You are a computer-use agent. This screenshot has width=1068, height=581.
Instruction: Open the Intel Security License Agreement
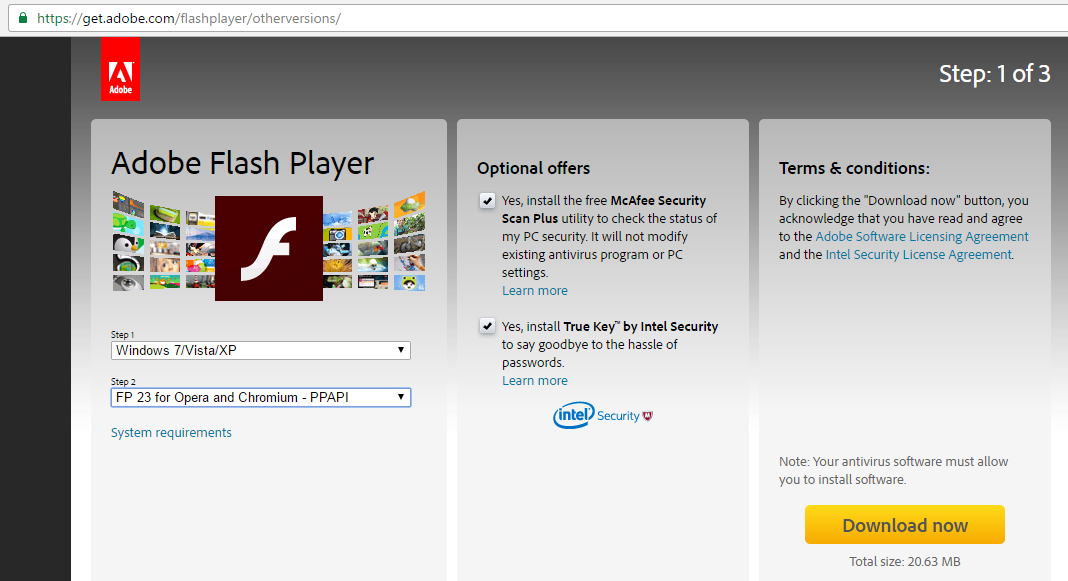point(918,254)
